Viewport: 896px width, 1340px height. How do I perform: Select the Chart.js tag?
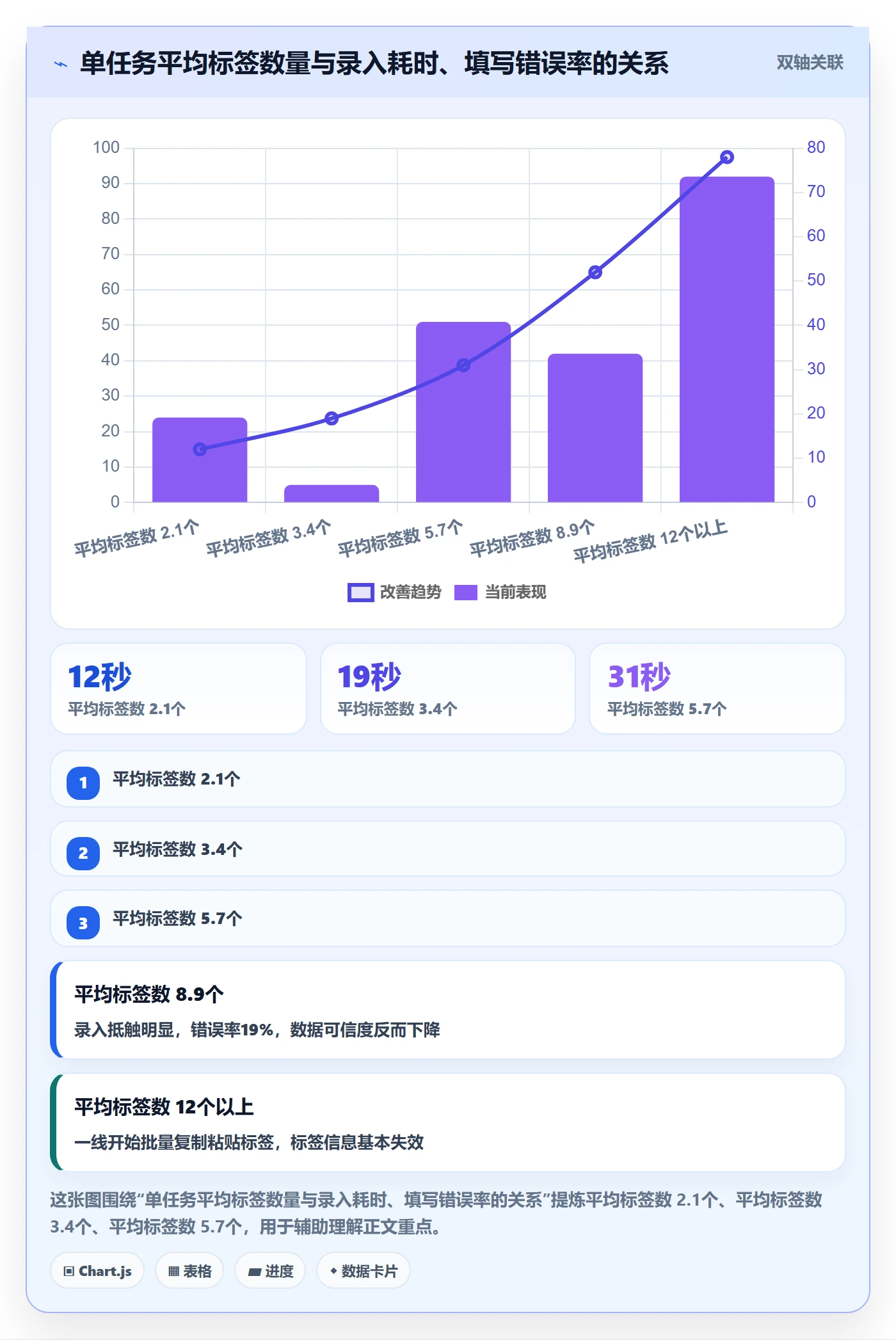coord(97,1271)
